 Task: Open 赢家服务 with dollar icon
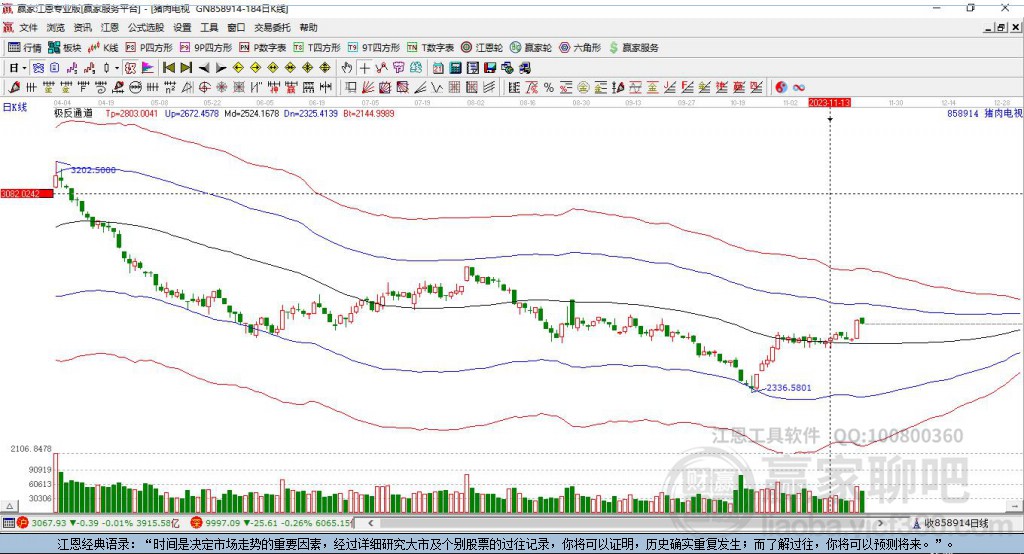(633, 48)
